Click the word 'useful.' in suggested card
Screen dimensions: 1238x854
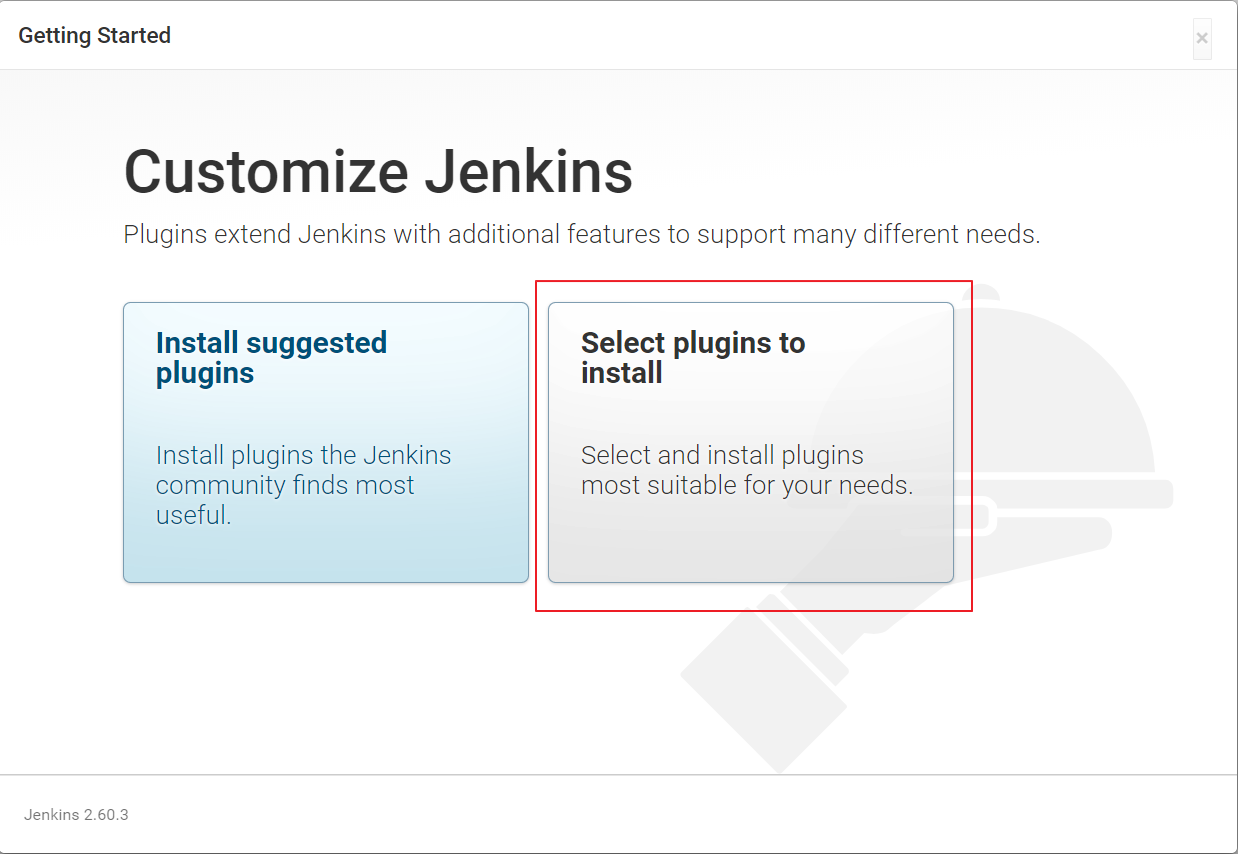tap(194, 516)
